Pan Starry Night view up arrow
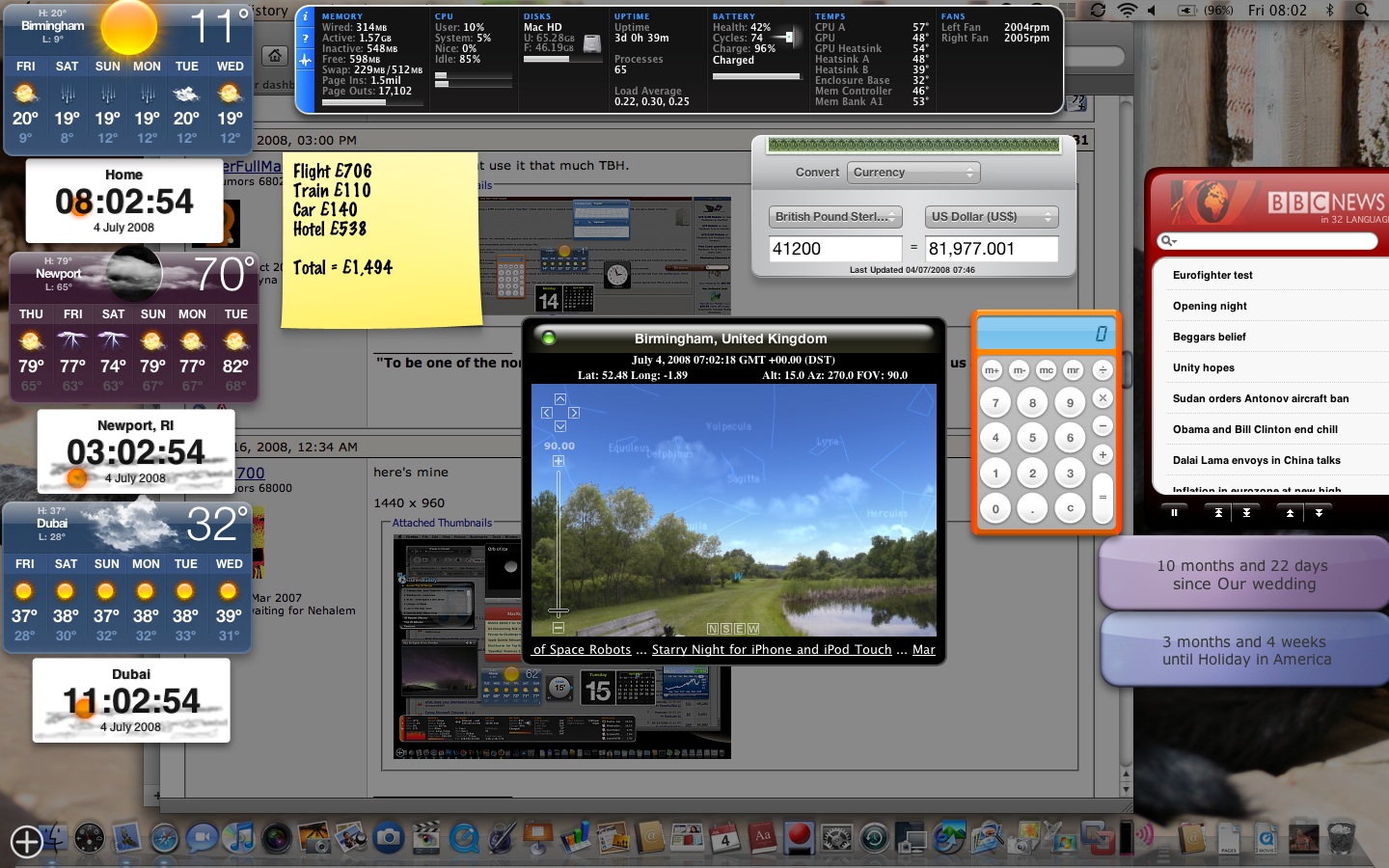1389x868 pixels. [560, 398]
